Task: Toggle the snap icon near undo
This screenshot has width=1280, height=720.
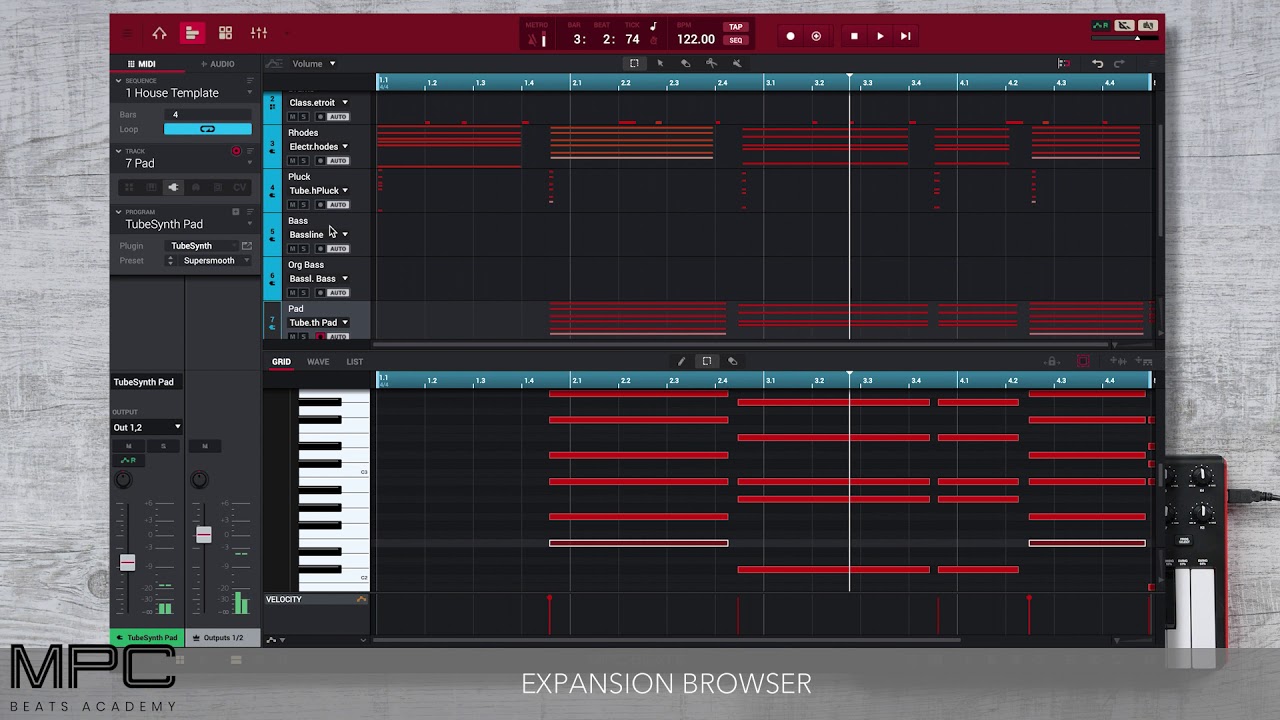Action: click(1063, 63)
